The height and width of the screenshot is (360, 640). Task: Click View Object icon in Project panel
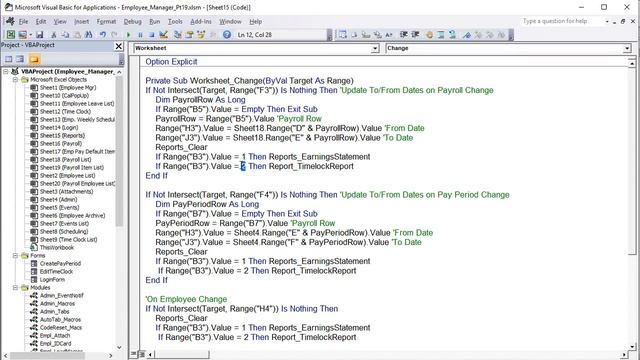pos(20,59)
